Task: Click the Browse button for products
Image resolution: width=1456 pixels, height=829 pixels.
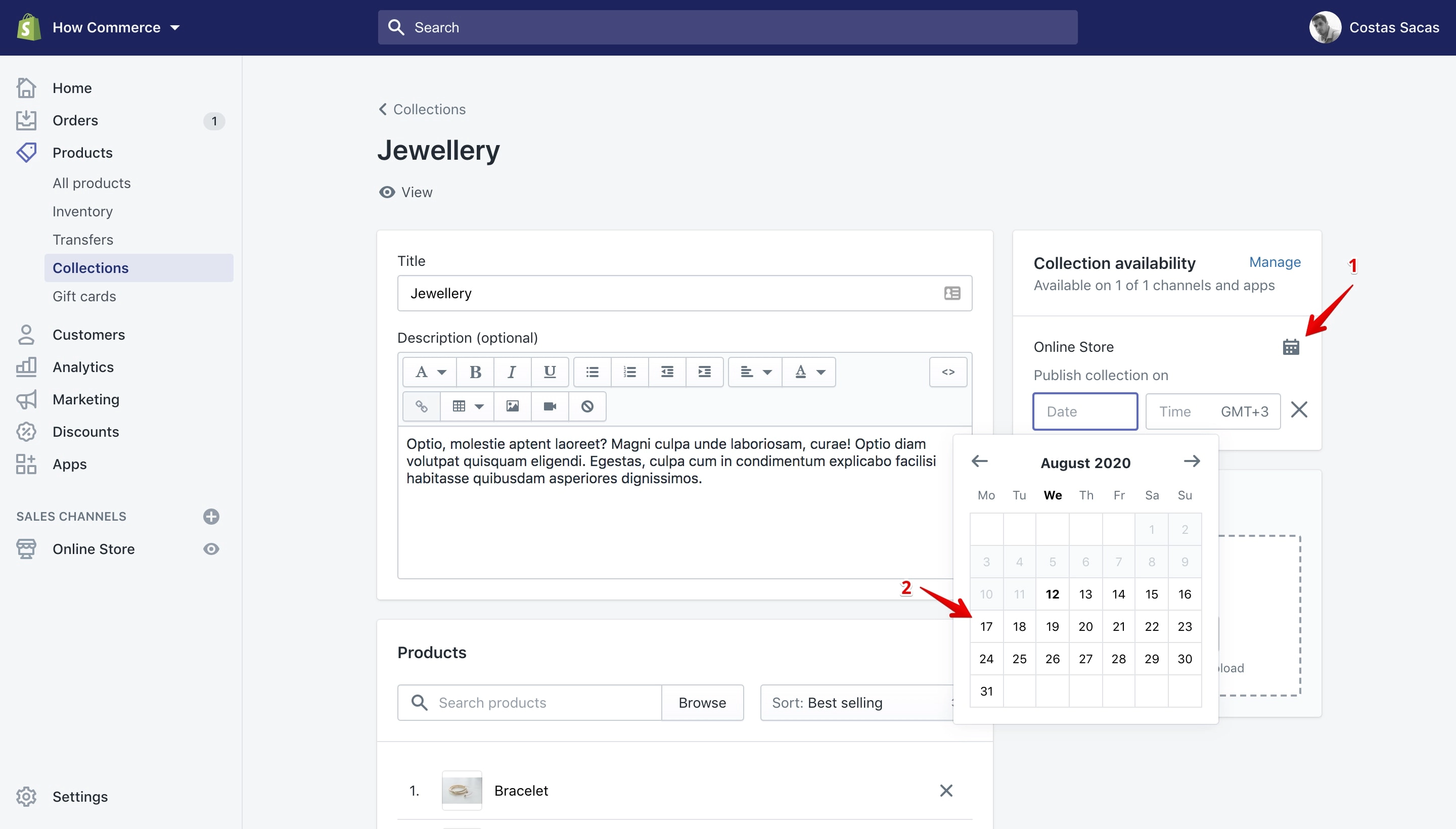Action: pos(702,703)
